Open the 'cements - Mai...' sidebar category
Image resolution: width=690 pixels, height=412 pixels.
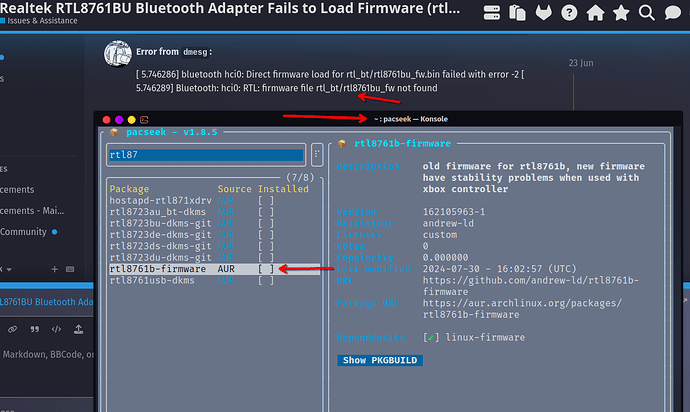pyautogui.click(x=32, y=211)
